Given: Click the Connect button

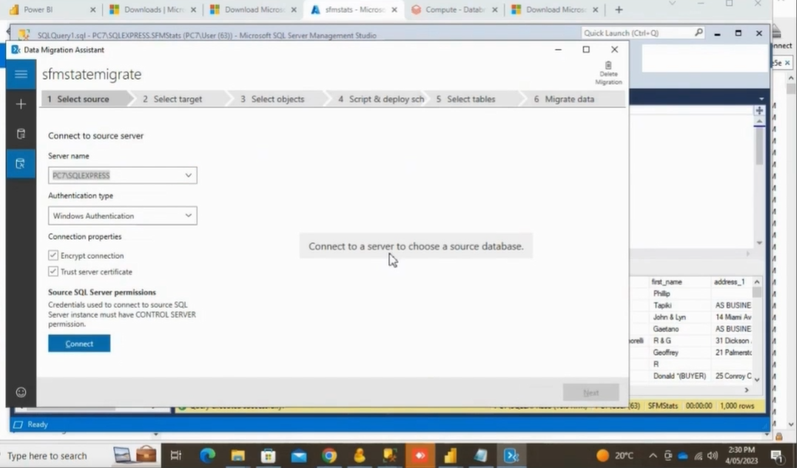Looking at the screenshot, I should 79,344.
